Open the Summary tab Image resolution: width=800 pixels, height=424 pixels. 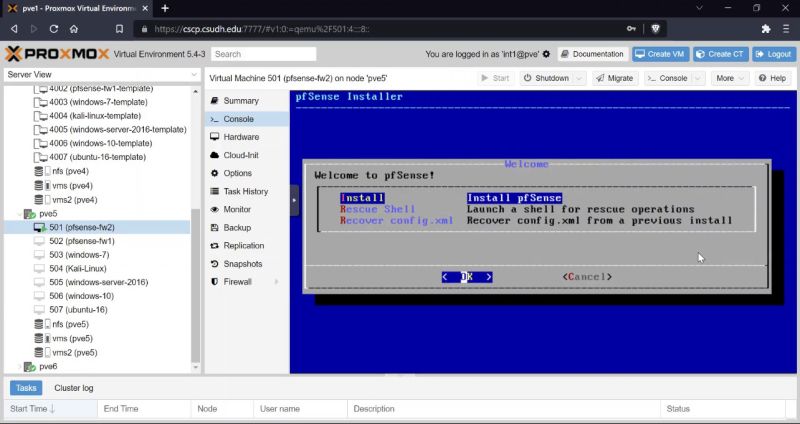(247, 101)
